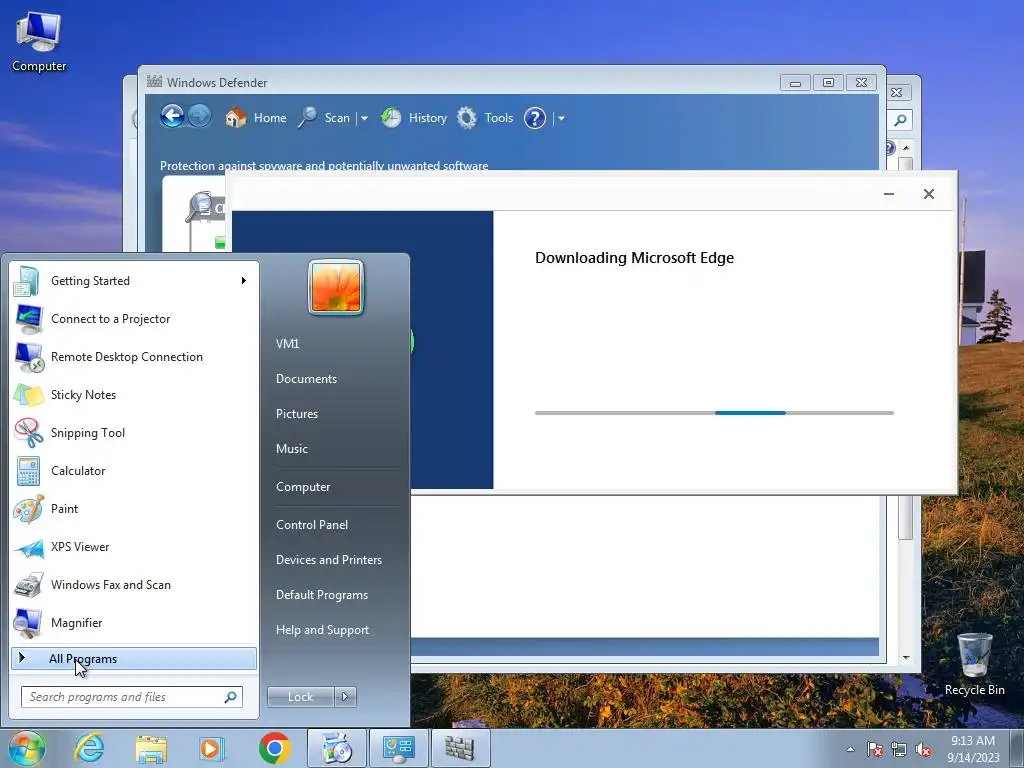Open the Snipping Tool

pos(134,432)
